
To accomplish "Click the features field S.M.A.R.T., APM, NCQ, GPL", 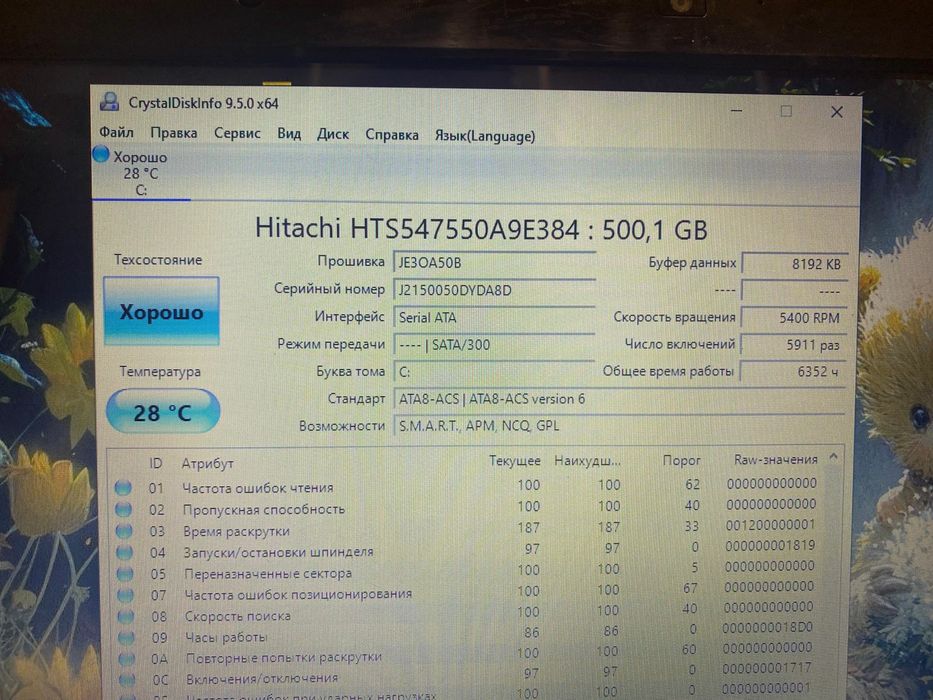I will click(x=619, y=426).
